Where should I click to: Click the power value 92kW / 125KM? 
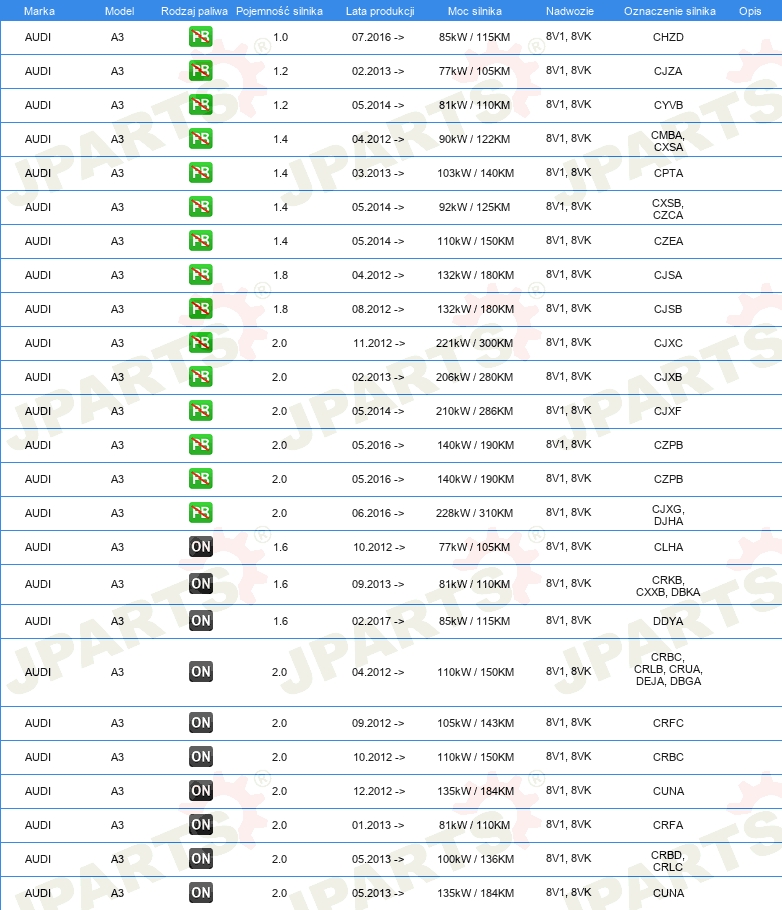point(474,207)
